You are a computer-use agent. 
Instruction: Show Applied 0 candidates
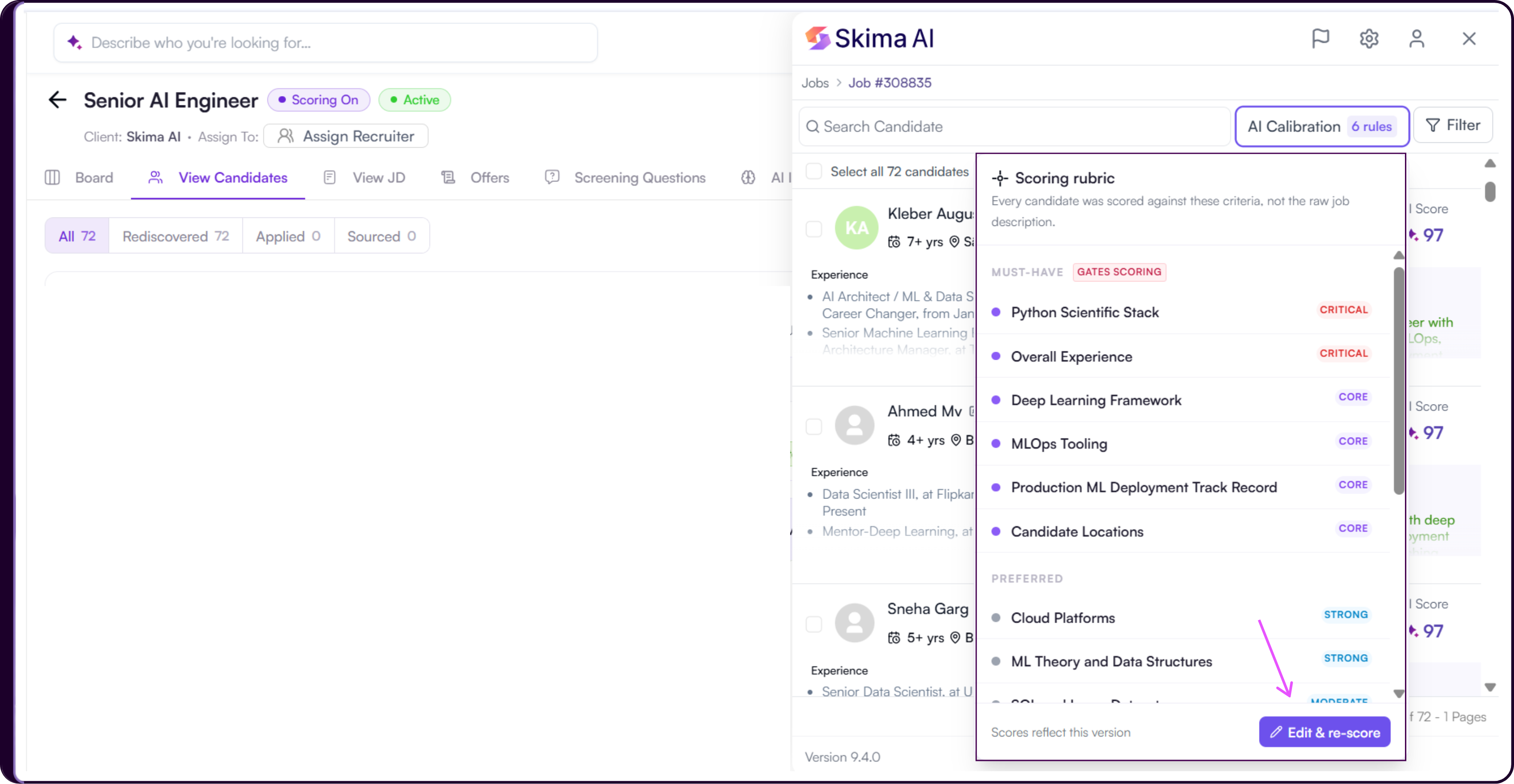pos(288,236)
